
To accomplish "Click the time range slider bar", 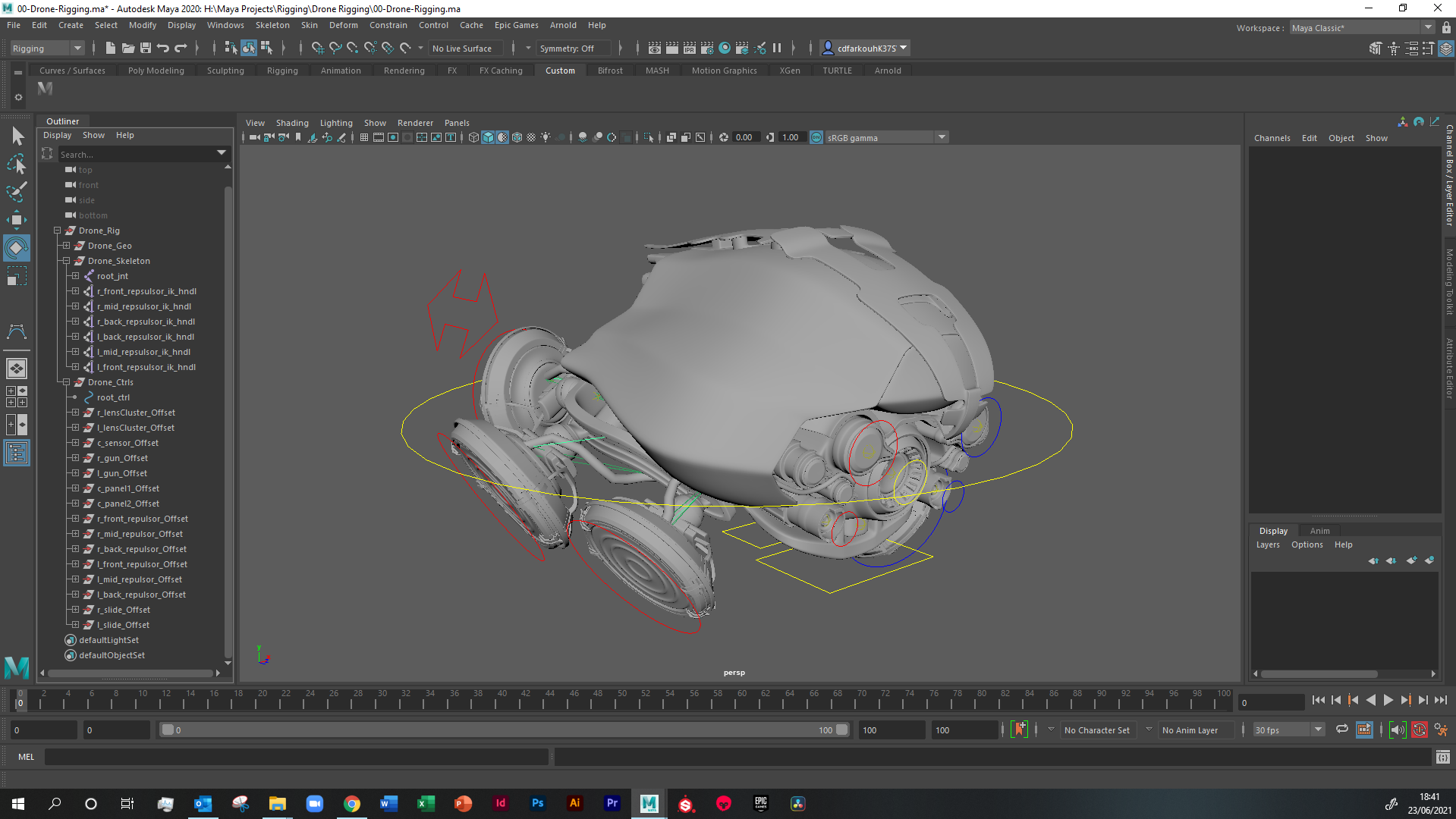I will [501, 730].
